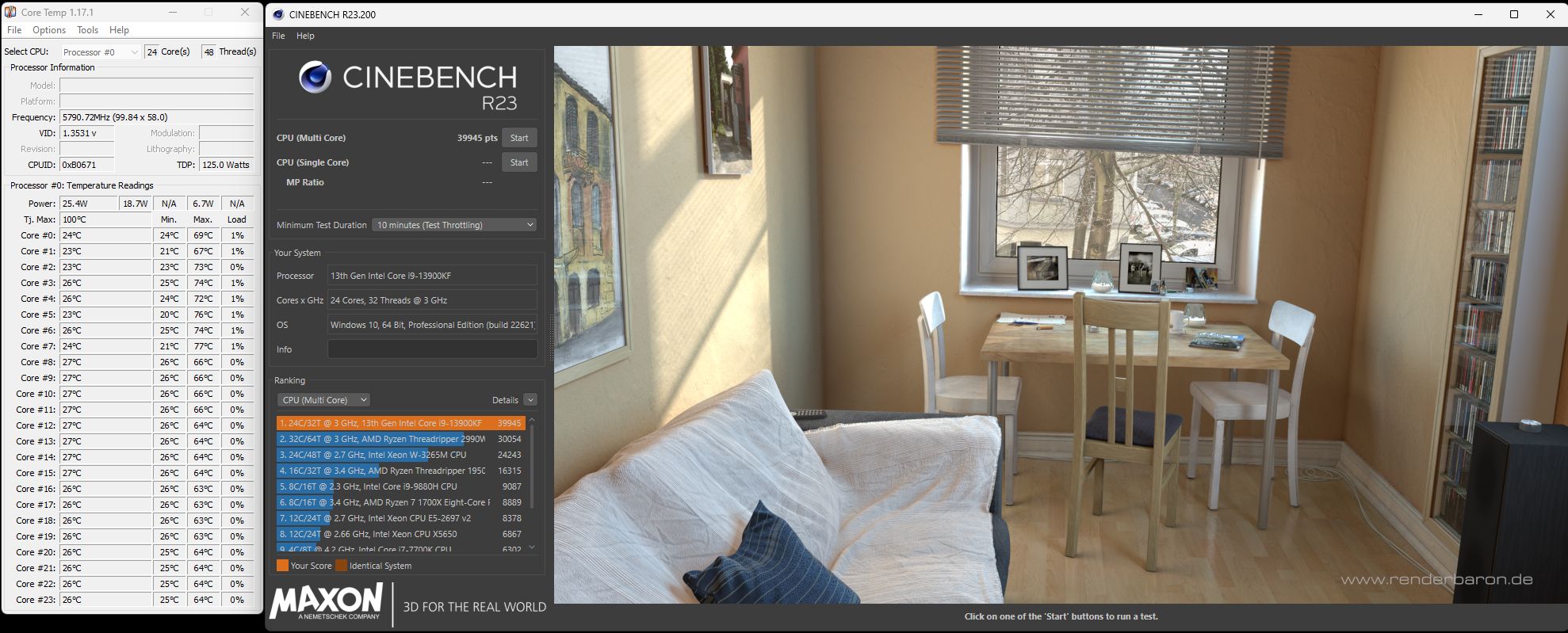
Task: Open the Minimum Test Duration dropdown
Action: 454,225
